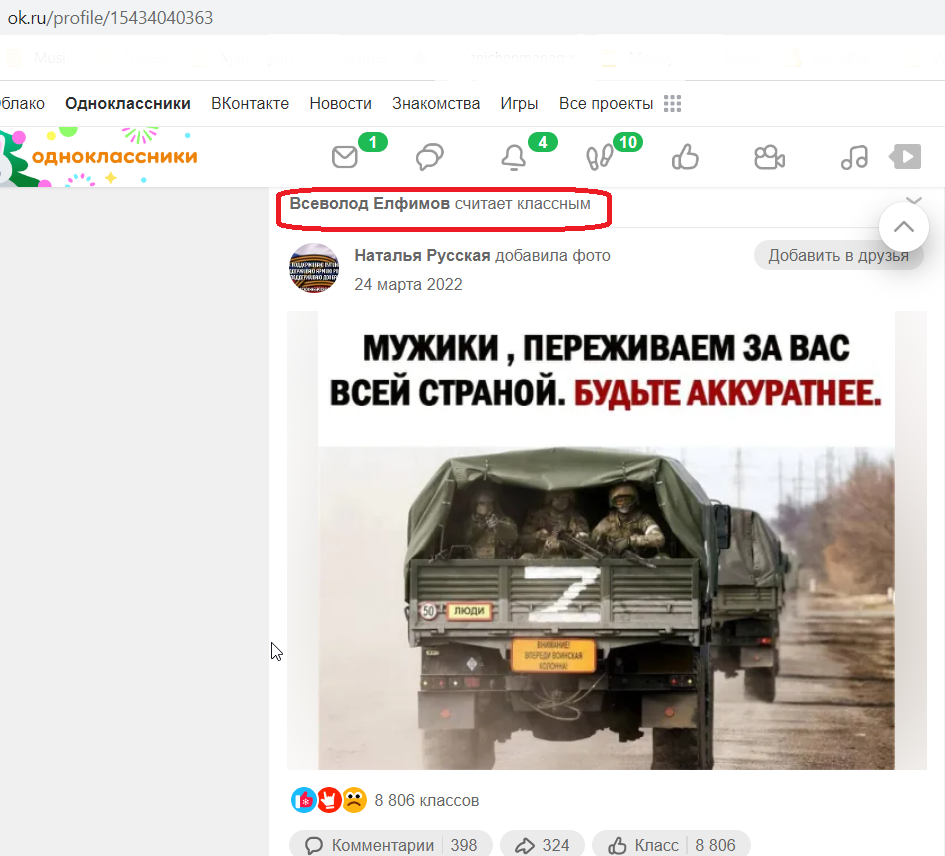This screenshot has height=856, width=945.
Task: Click 8 806 классов reactions count
Action: click(x=427, y=801)
